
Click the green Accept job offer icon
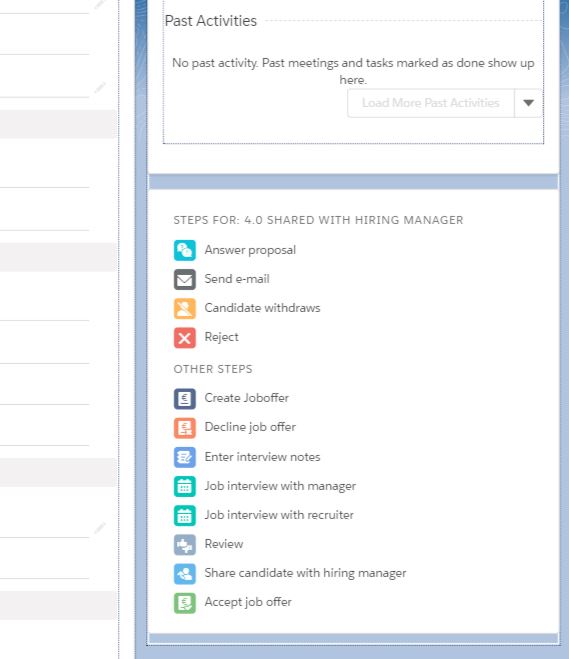coord(184,603)
